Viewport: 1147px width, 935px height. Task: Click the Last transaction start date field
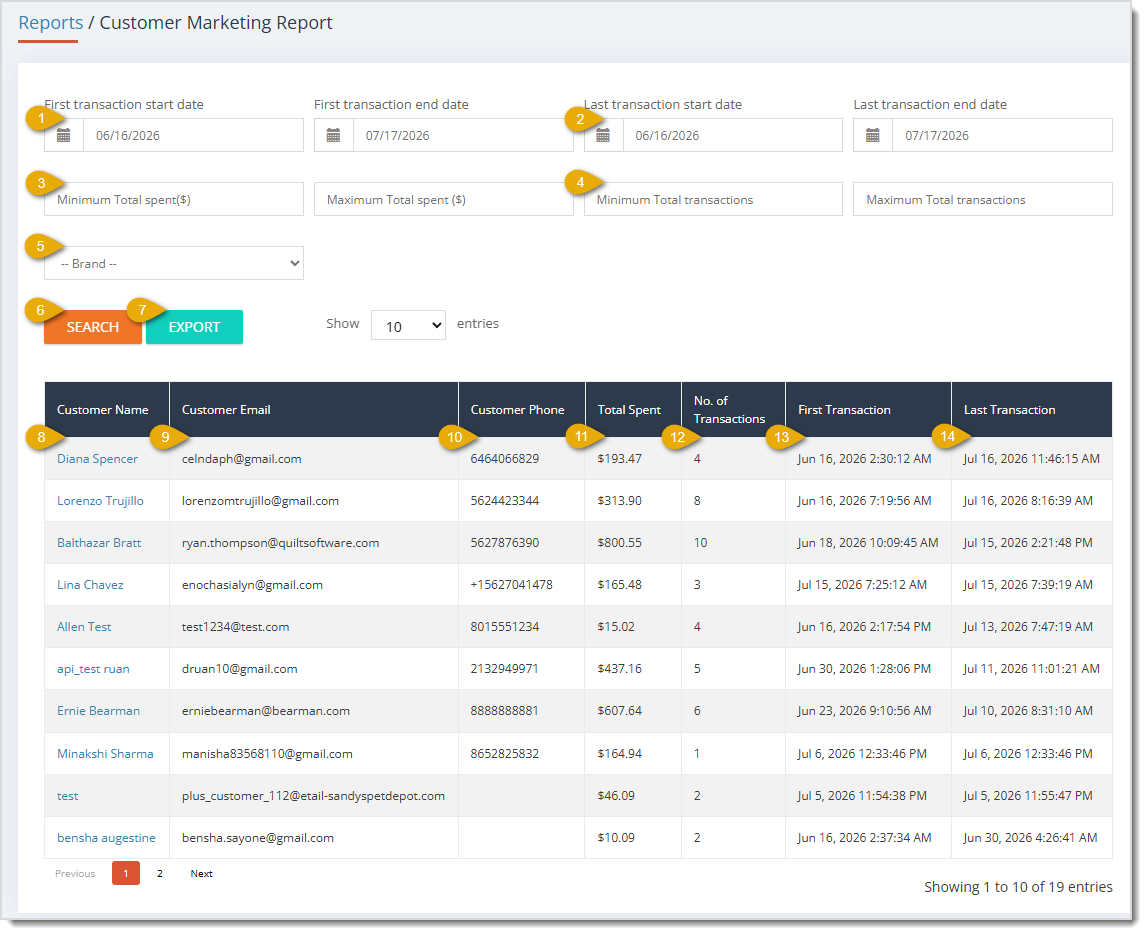click(x=732, y=135)
